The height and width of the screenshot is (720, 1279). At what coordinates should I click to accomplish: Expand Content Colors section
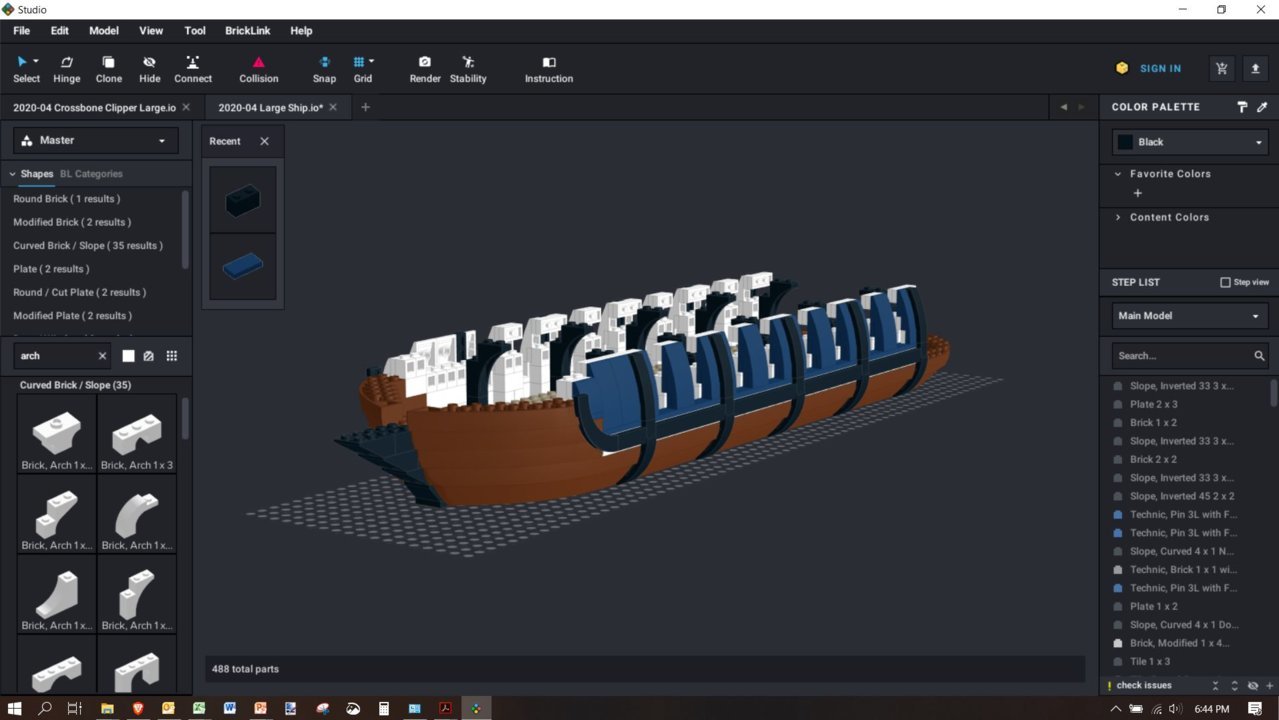[1118, 217]
